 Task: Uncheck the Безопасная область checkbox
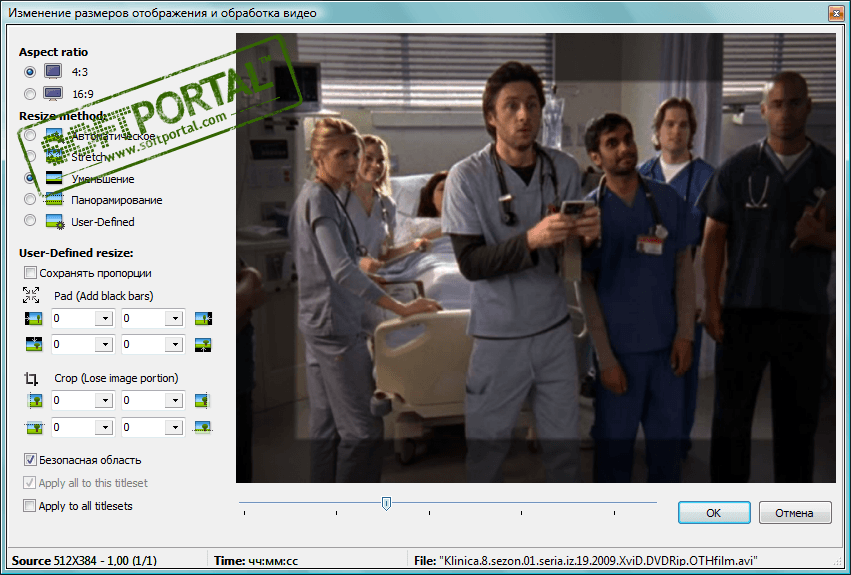pyautogui.click(x=30, y=460)
